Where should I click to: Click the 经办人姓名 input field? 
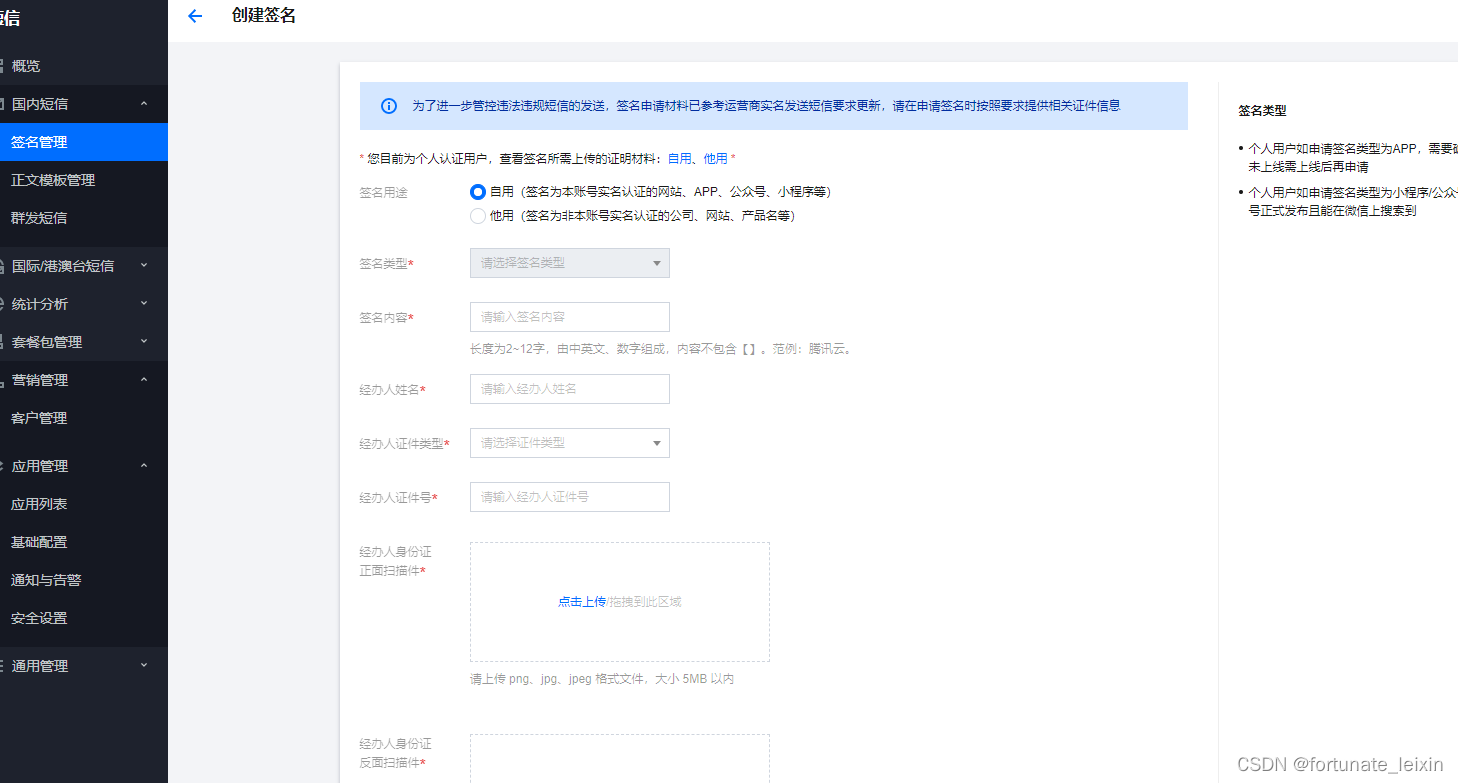(570, 389)
